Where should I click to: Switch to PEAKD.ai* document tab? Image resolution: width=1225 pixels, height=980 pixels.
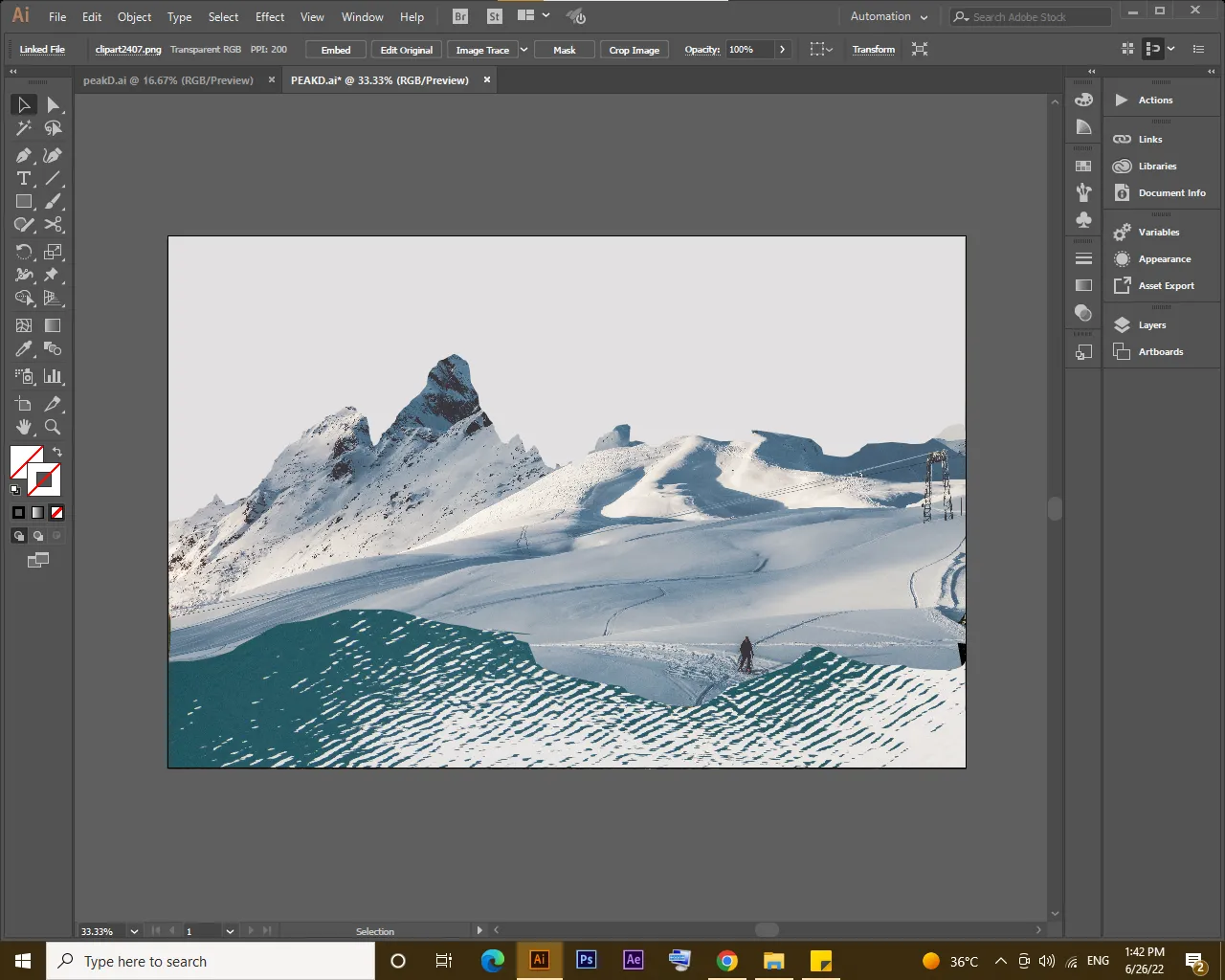click(380, 80)
